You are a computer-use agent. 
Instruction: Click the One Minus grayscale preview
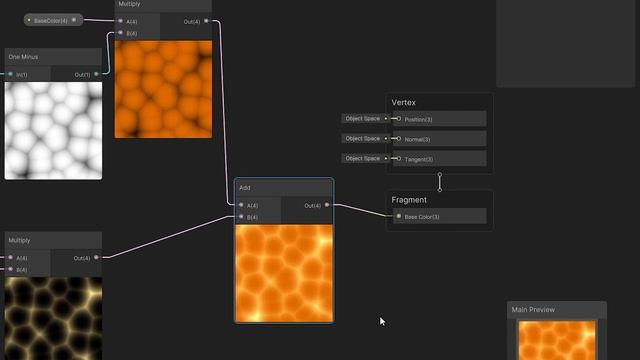click(53, 131)
